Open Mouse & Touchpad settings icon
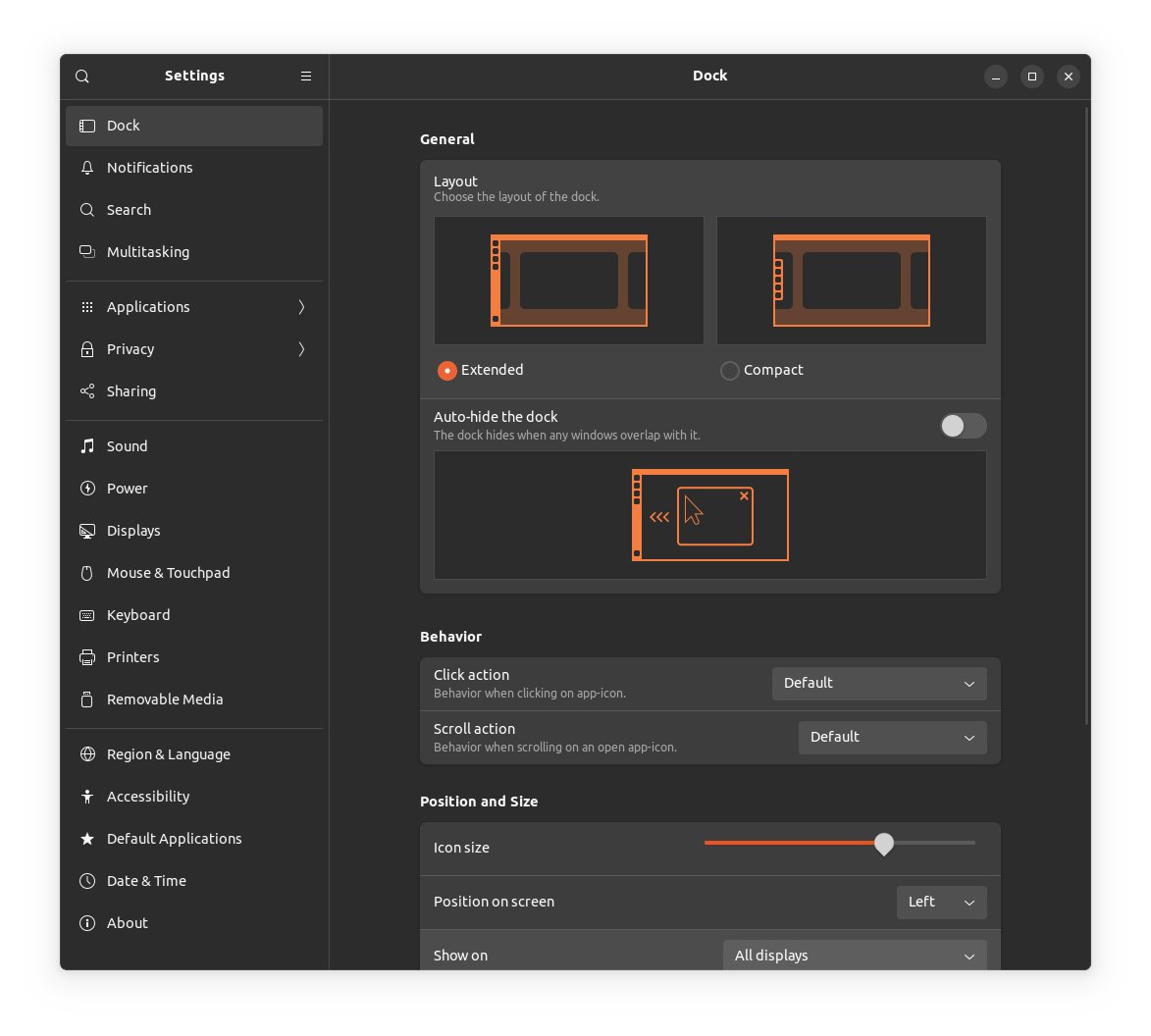Viewport: 1151px width, 1036px height. click(87, 572)
